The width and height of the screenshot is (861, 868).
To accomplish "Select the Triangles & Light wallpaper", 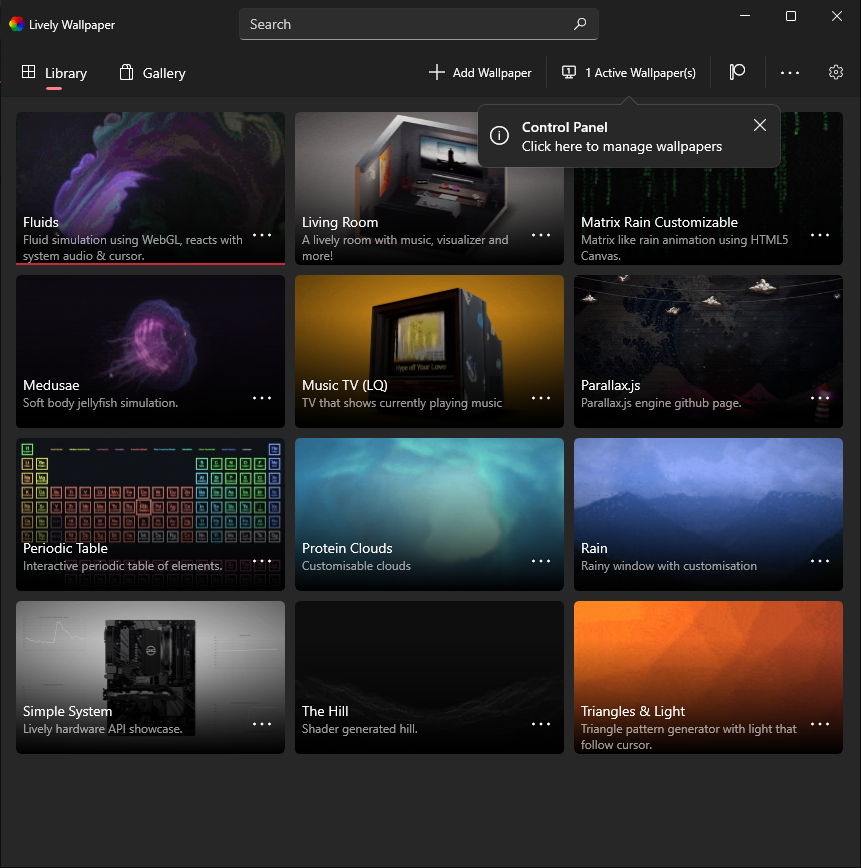I will point(708,678).
